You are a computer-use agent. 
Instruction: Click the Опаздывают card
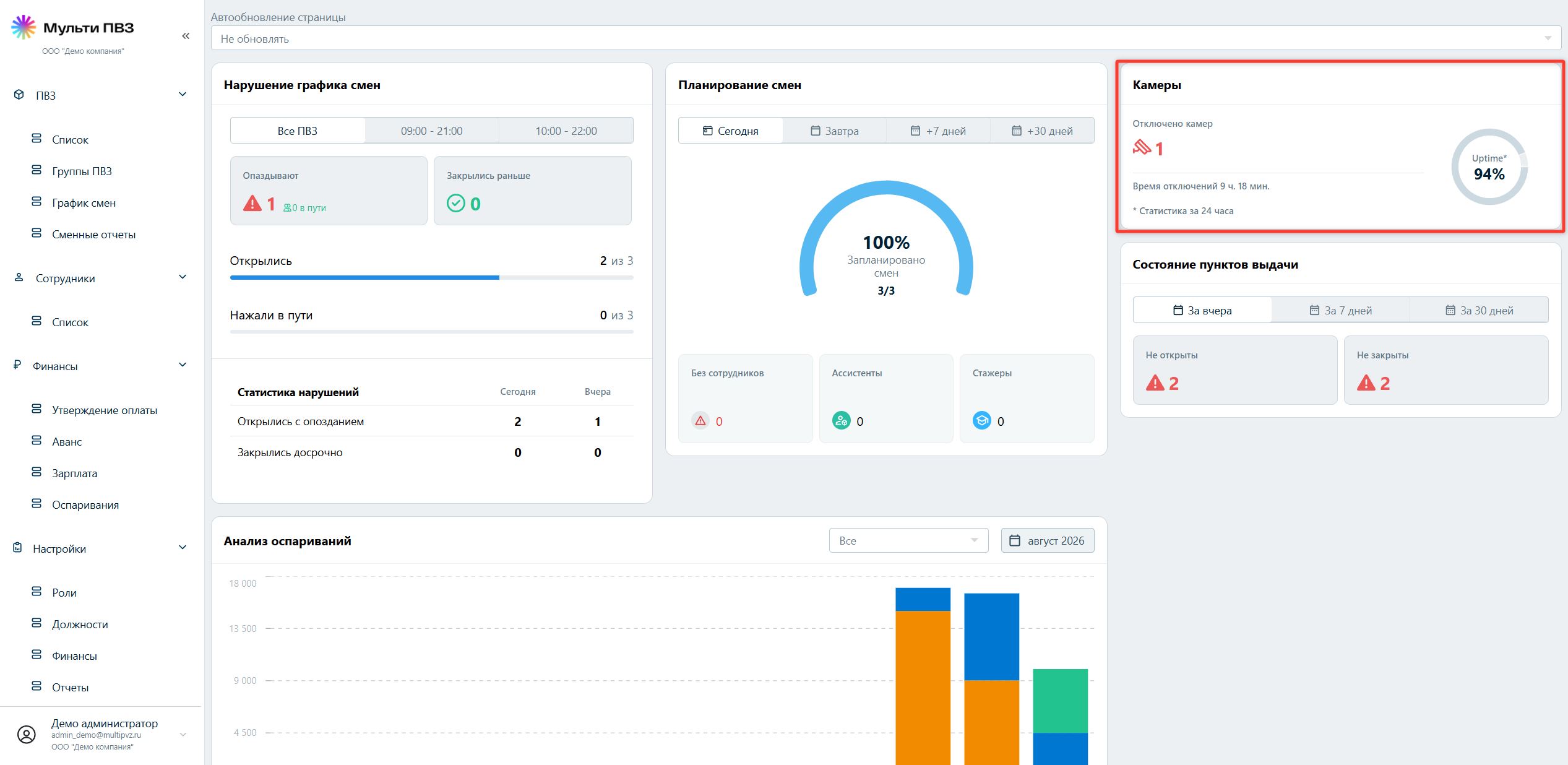[329, 190]
